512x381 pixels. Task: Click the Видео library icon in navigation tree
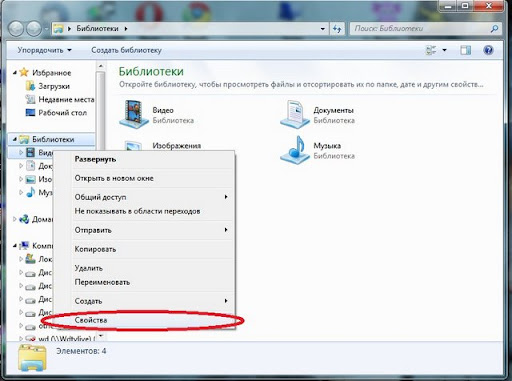click(30, 153)
